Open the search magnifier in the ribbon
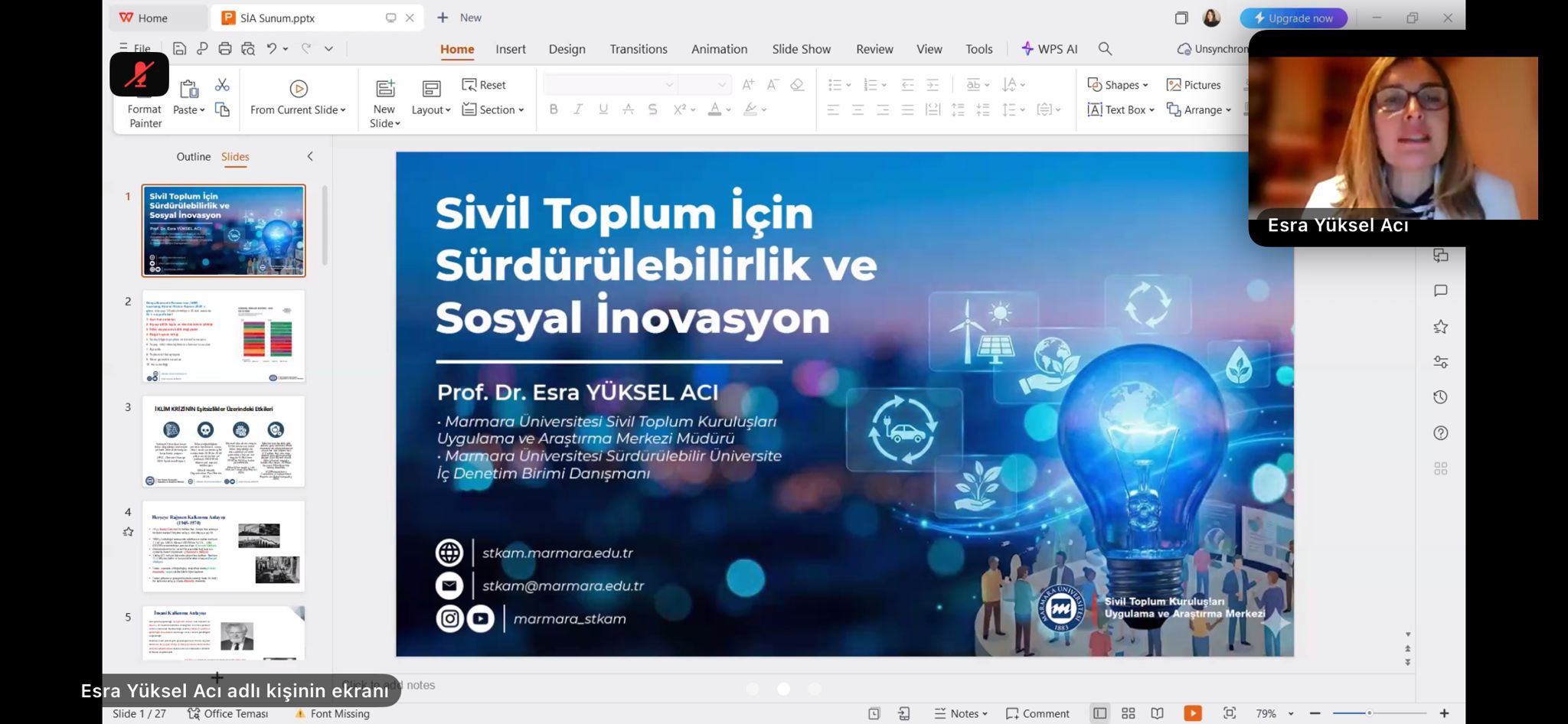 (x=1105, y=49)
